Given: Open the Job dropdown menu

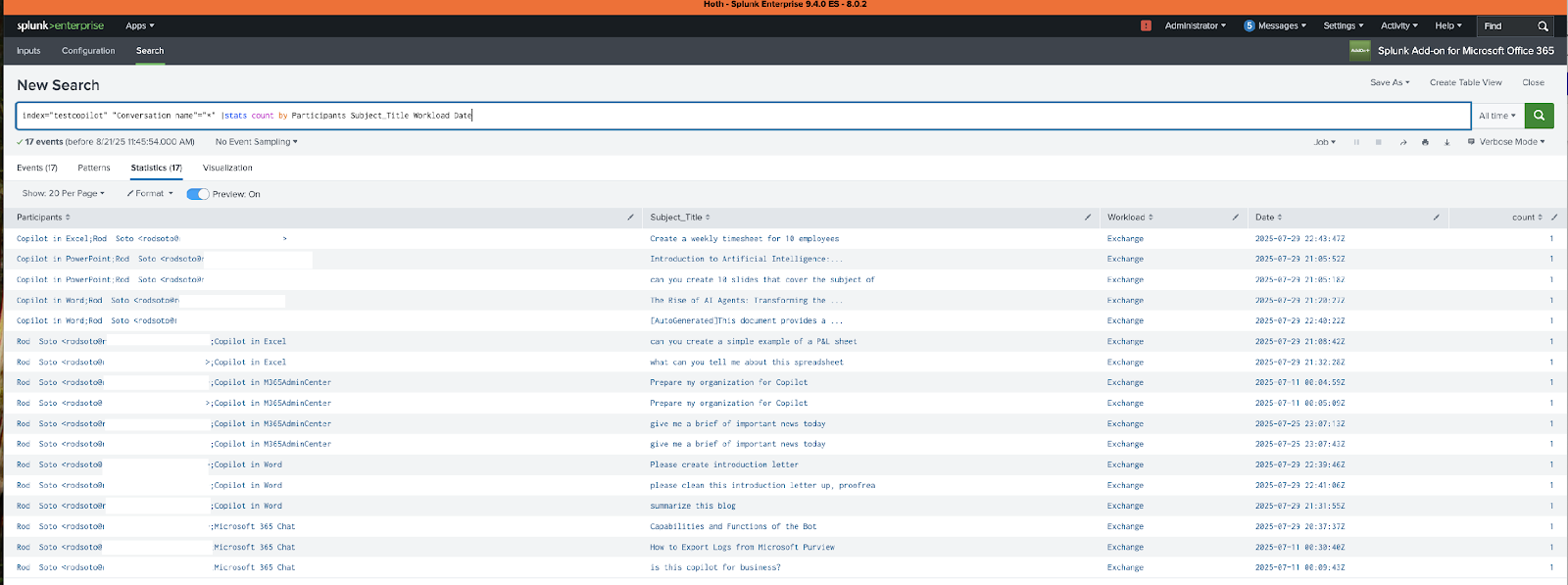Looking at the screenshot, I should click(1325, 142).
